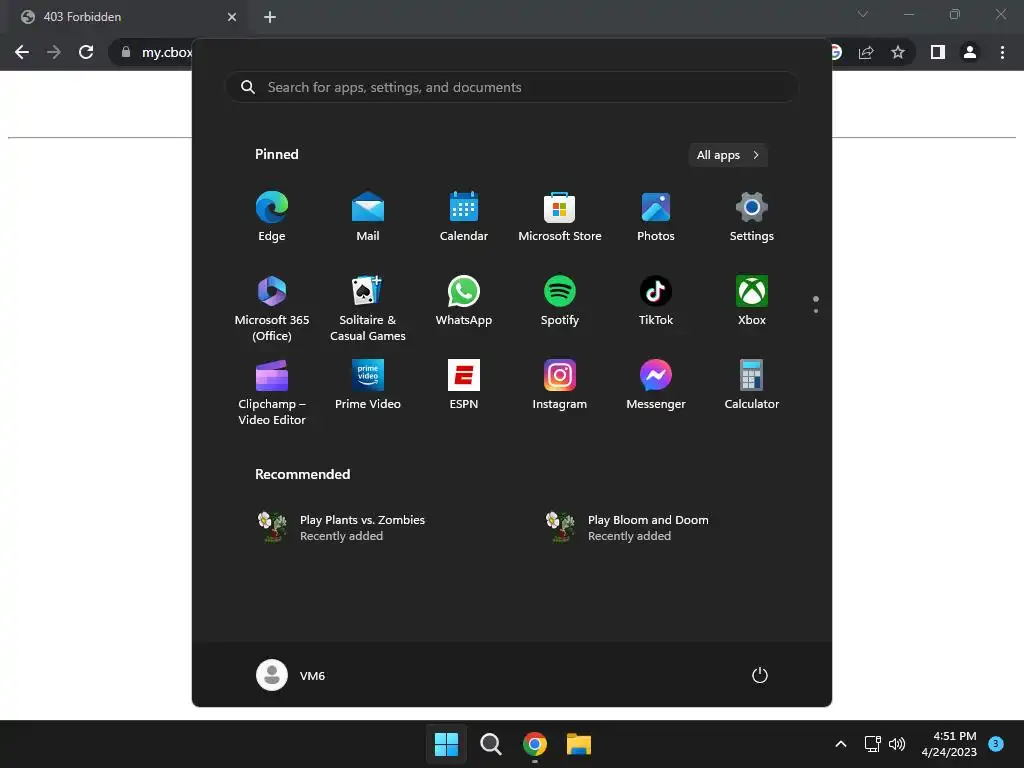
Task: Open network status tray icon
Action: click(872, 744)
